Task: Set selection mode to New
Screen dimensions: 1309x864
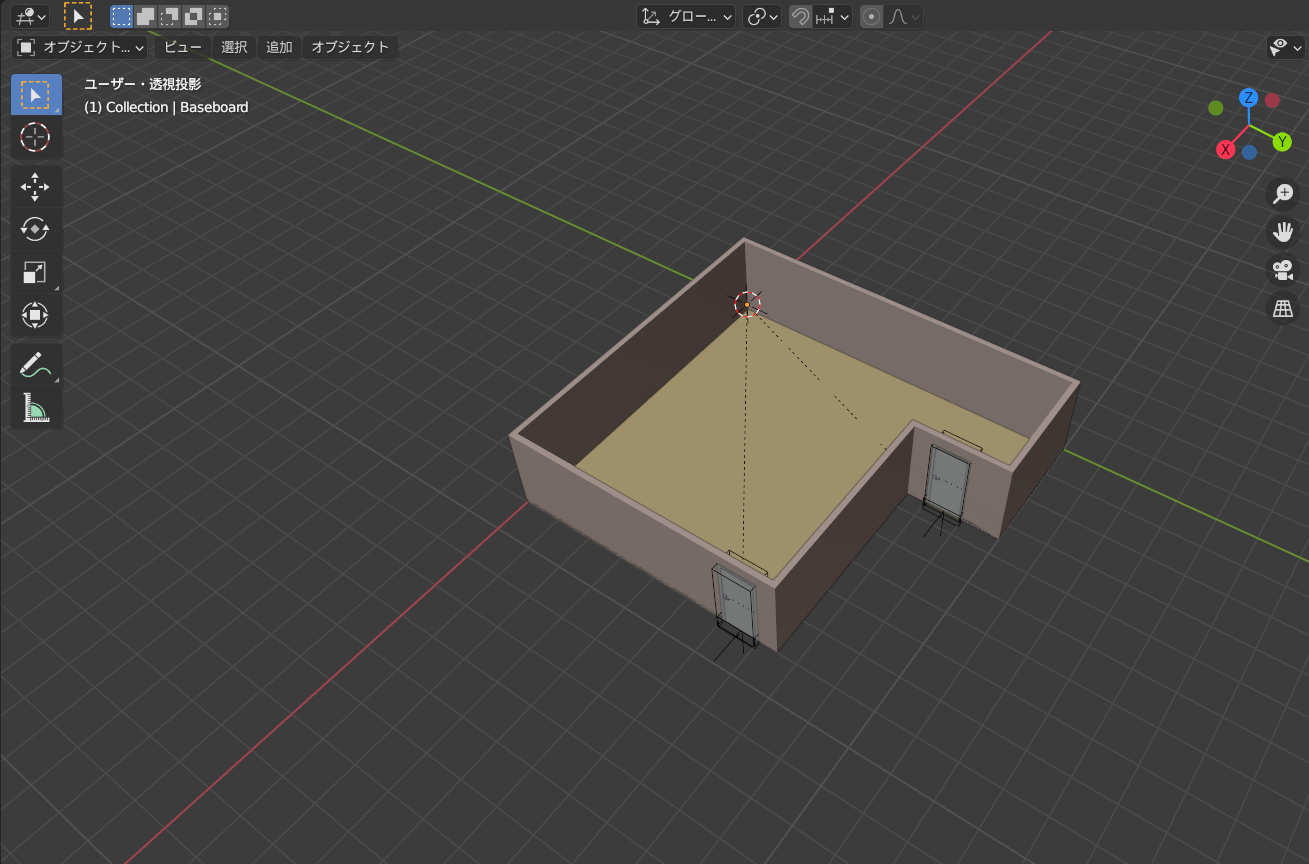Action: pyautogui.click(x=121, y=16)
